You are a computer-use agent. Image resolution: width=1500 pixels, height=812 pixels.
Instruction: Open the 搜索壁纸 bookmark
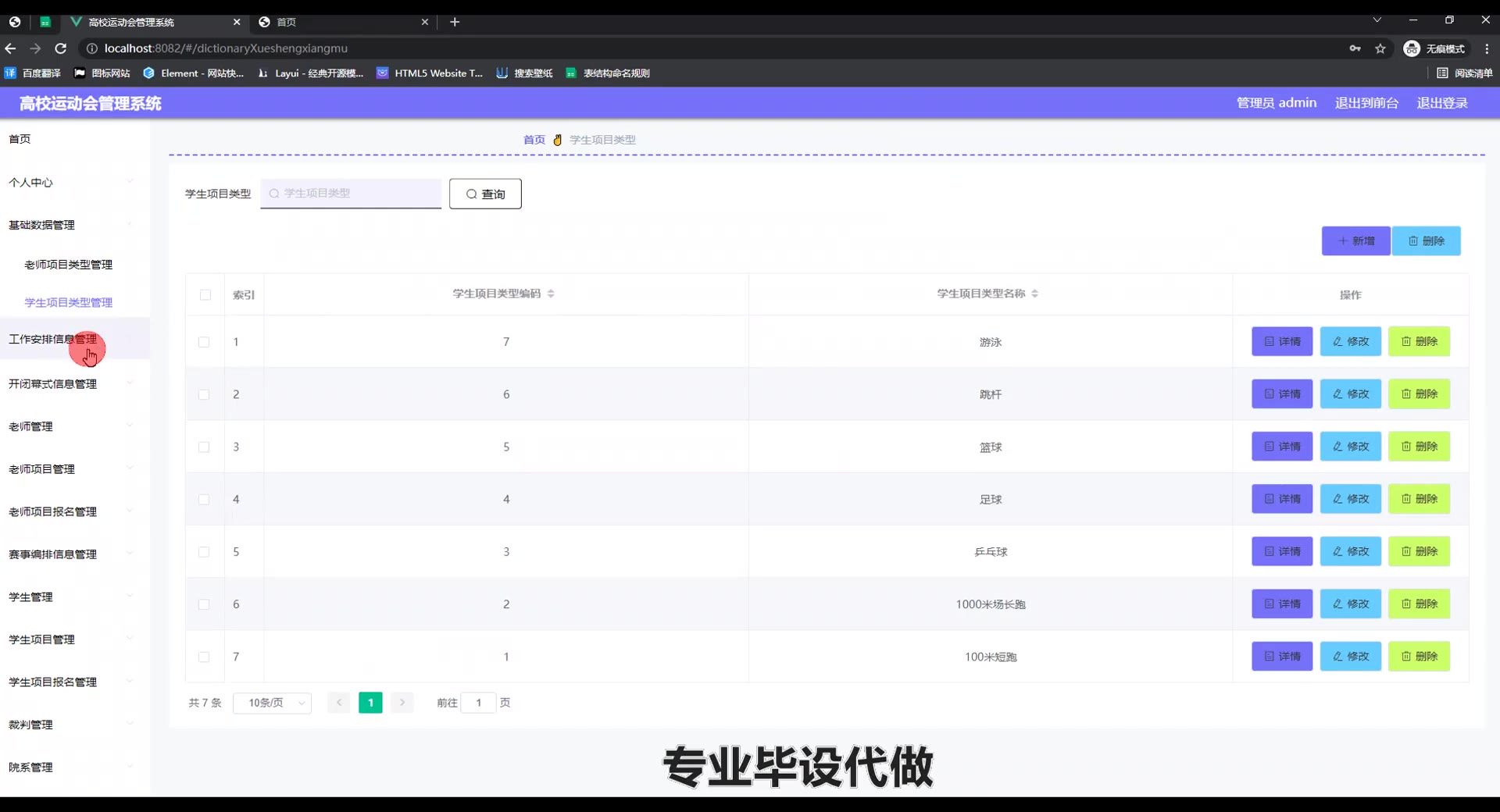coord(524,73)
